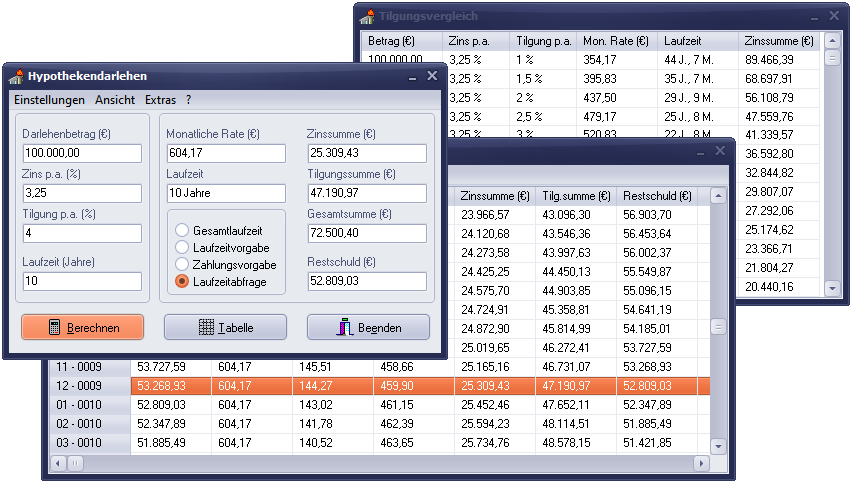
Task: Click the Tilgung p.a. column header in Tilgungsvergleich
Action: click(x=543, y=41)
